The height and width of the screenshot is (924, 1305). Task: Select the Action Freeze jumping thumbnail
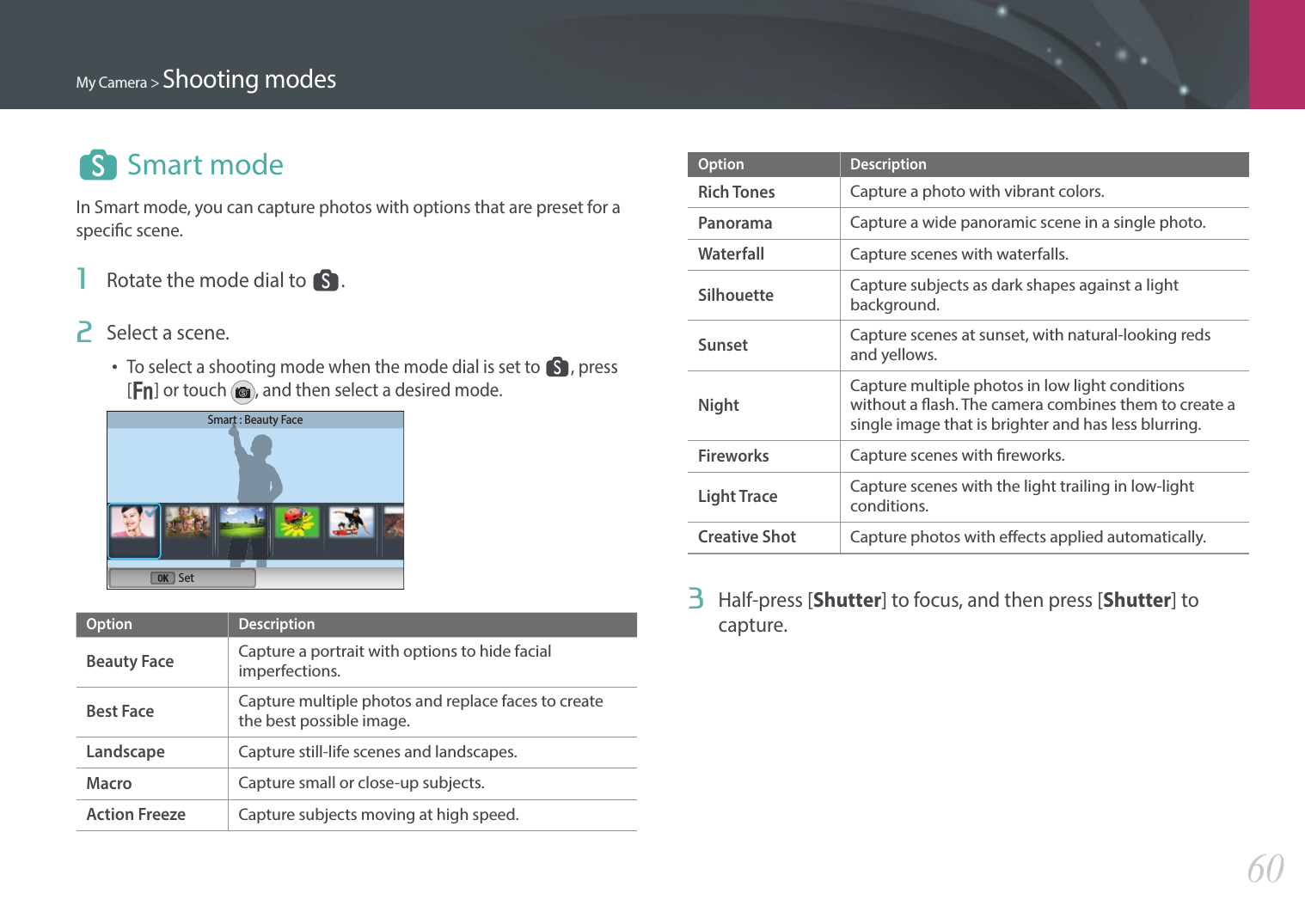(352, 522)
